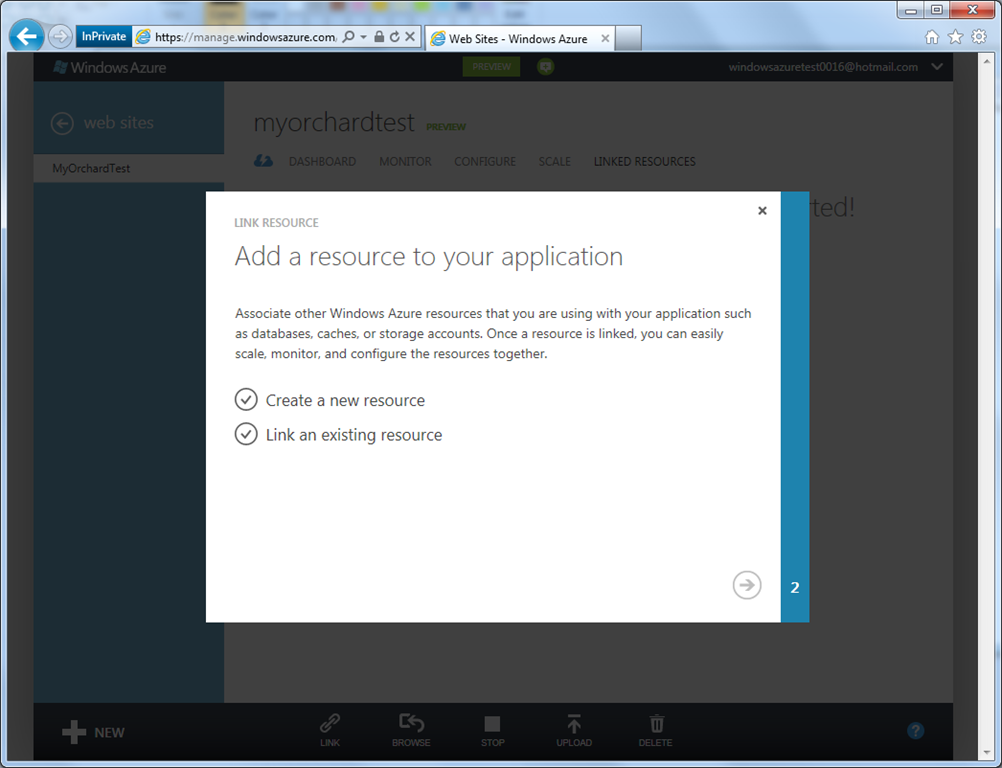1002x768 pixels.
Task: Close the Link Resource dialog
Action: pos(762,211)
